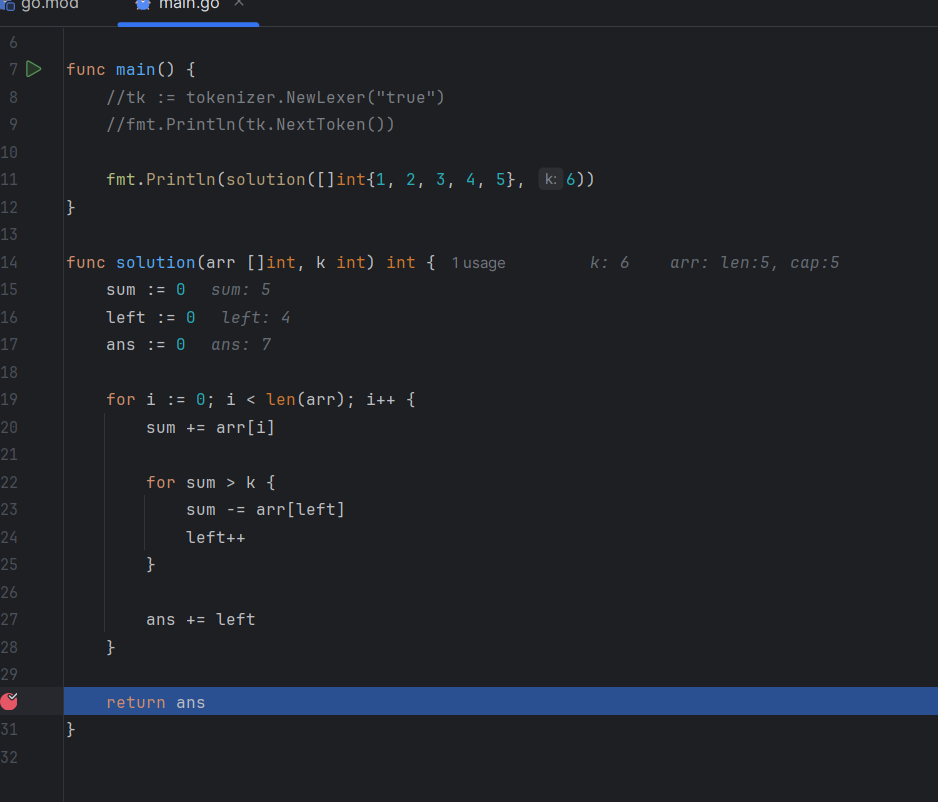Viewport: 938px width, 802px height.
Task: Click the inline debug value "ans: 7"
Action: [241, 345]
